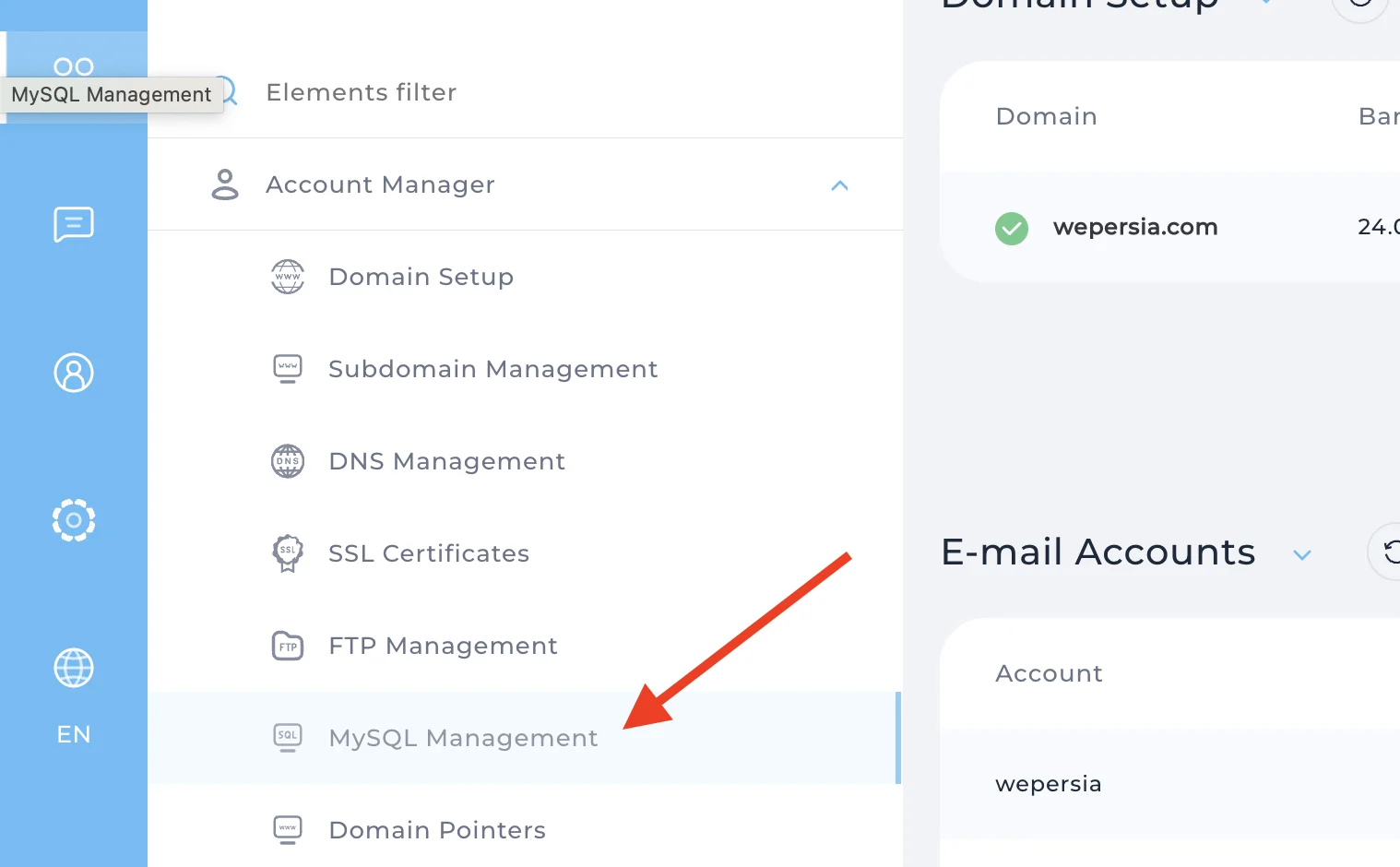Click the Domain Setup globe icon
This screenshot has width=1400, height=867.
(288, 277)
